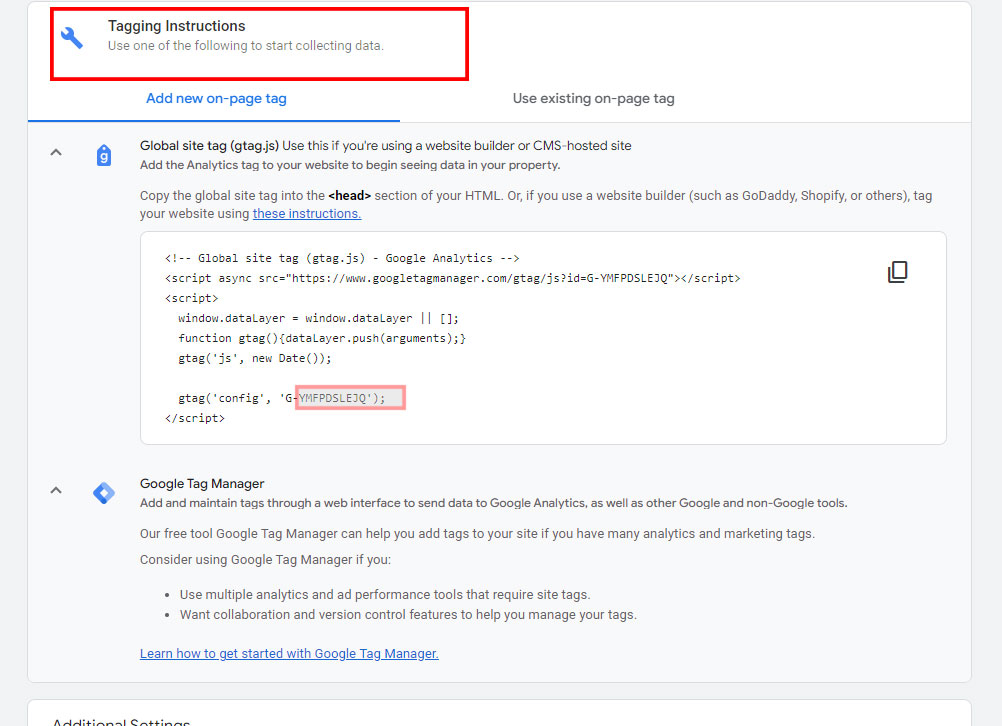The height and width of the screenshot is (726, 1002).
Task: Click 'Use one of the following' subtitle
Action: pos(245,46)
